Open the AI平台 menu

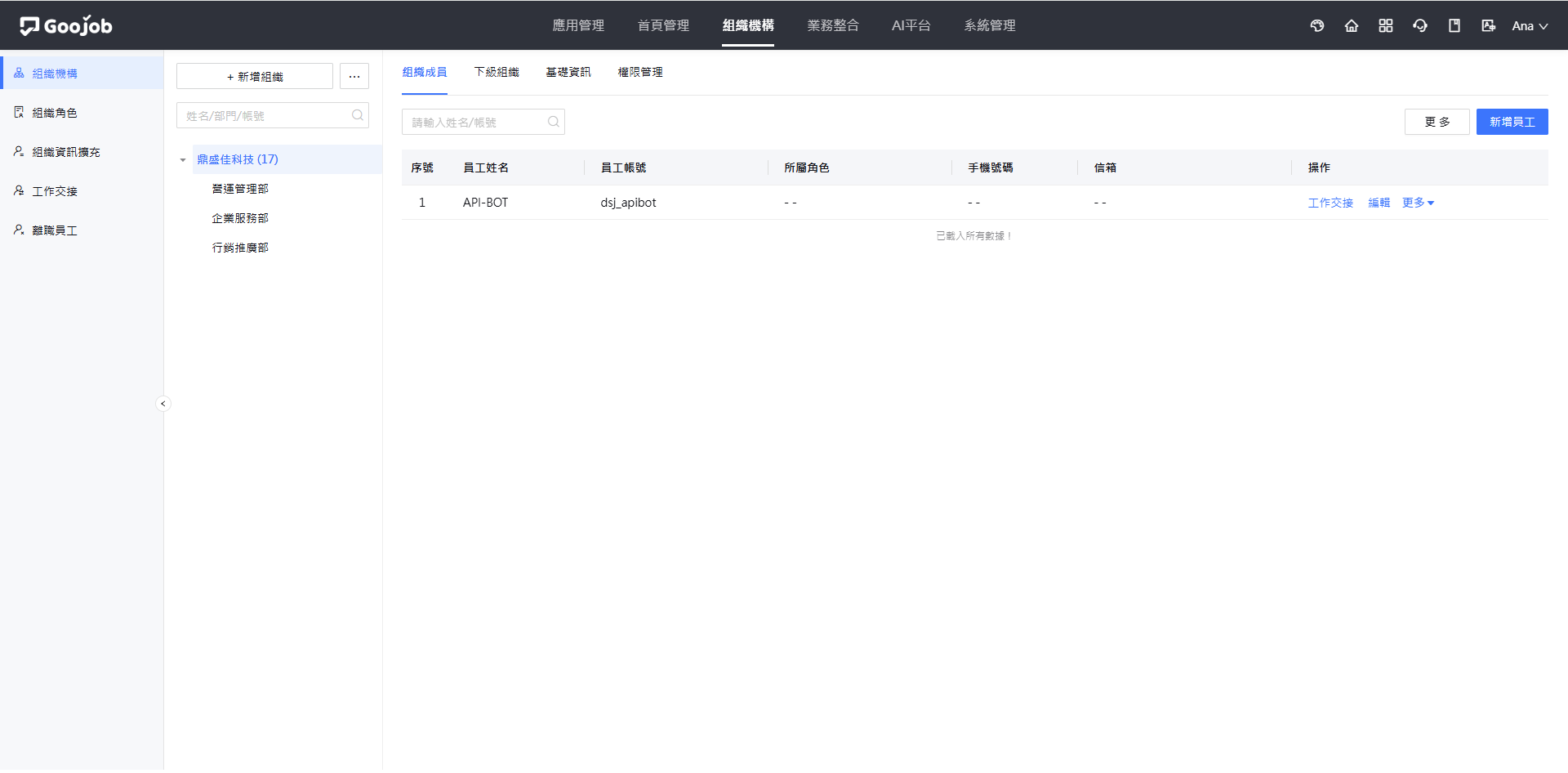point(911,25)
